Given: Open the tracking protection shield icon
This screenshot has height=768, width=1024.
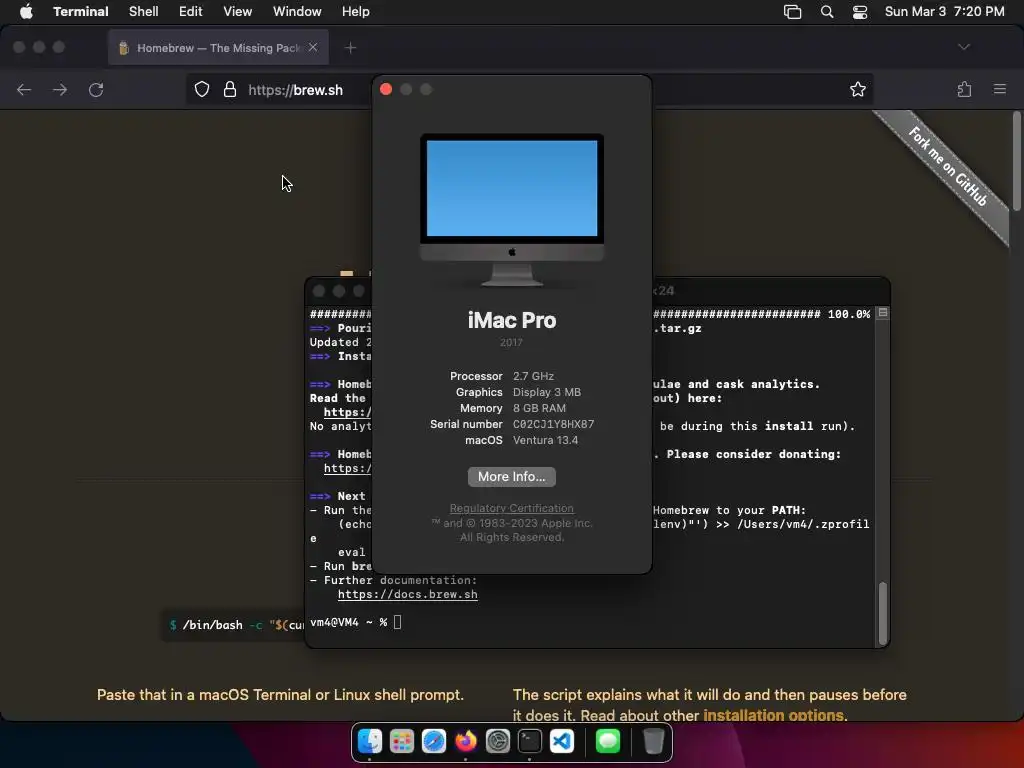Looking at the screenshot, I should (x=202, y=89).
